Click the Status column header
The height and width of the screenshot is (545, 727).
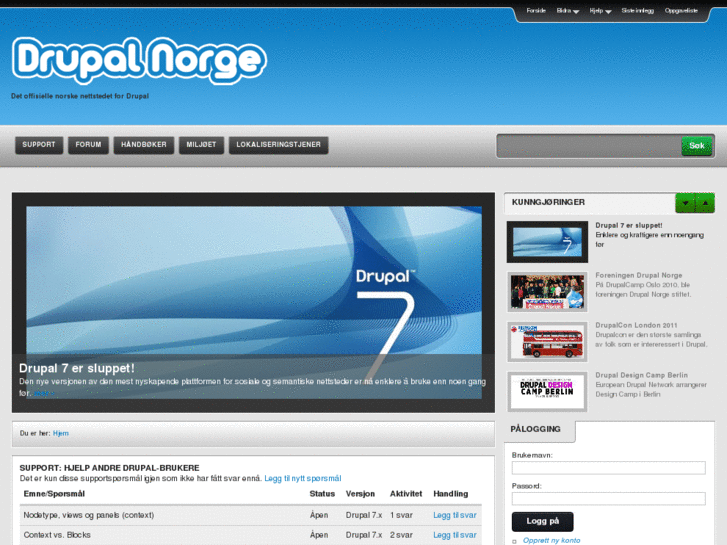[322, 494]
